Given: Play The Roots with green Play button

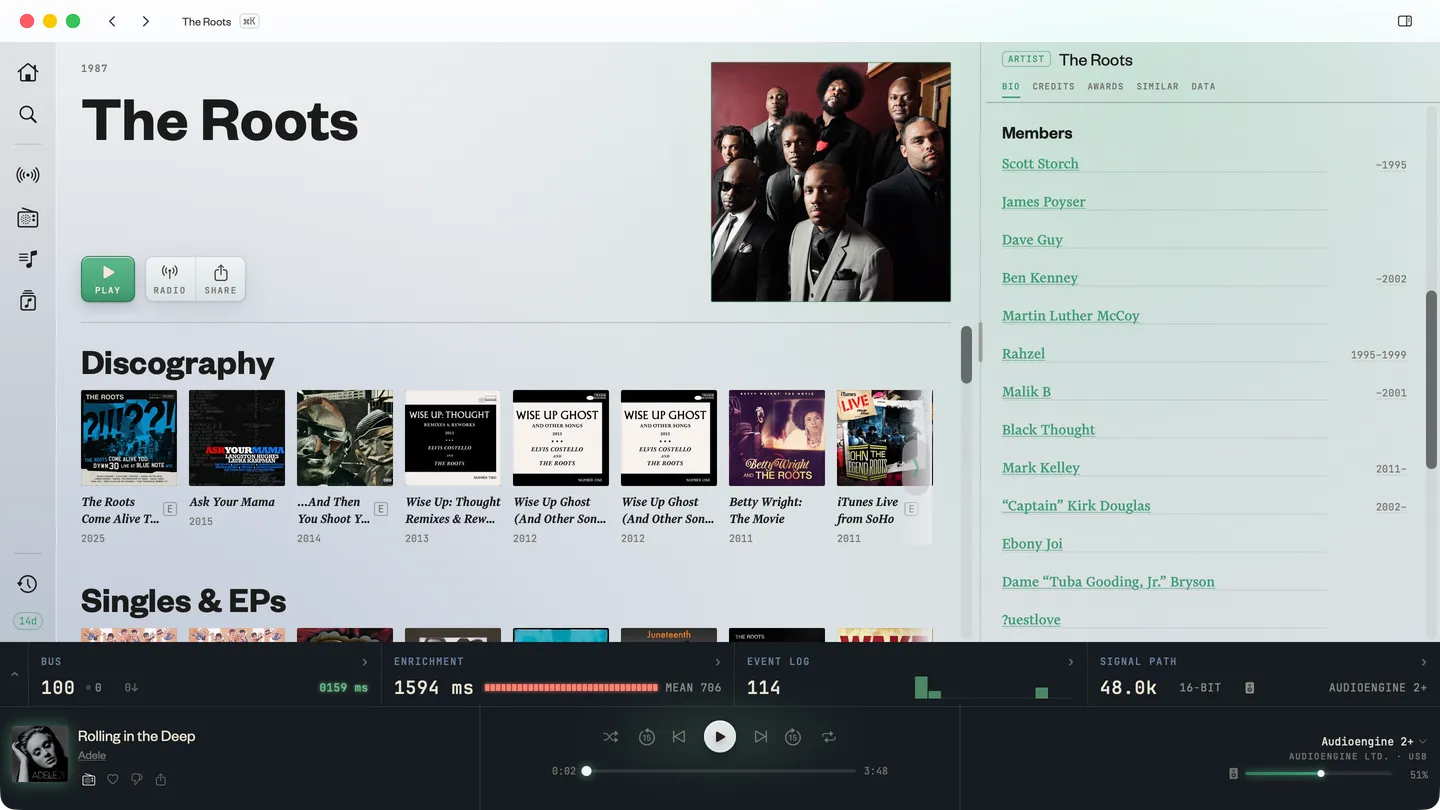Looking at the screenshot, I should pos(108,279).
